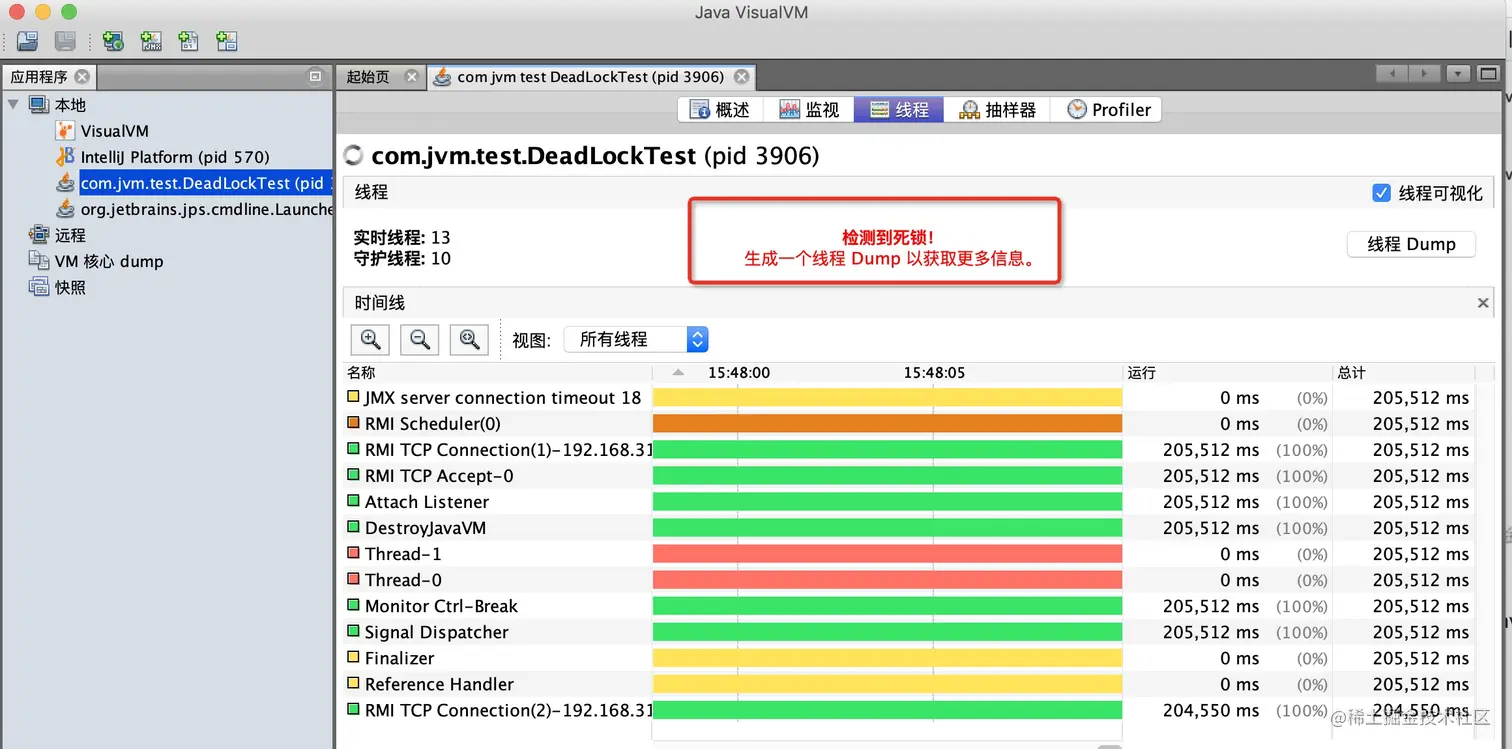Select the Monitor Ctrl-Break thread
Image resolution: width=1512 pixels, height=749 pixels.
click(441, 606)
